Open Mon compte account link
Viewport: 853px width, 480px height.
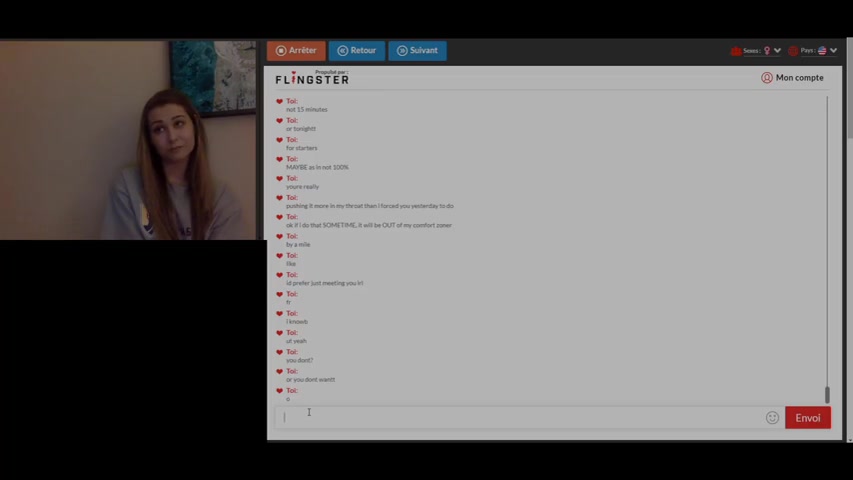799,78
